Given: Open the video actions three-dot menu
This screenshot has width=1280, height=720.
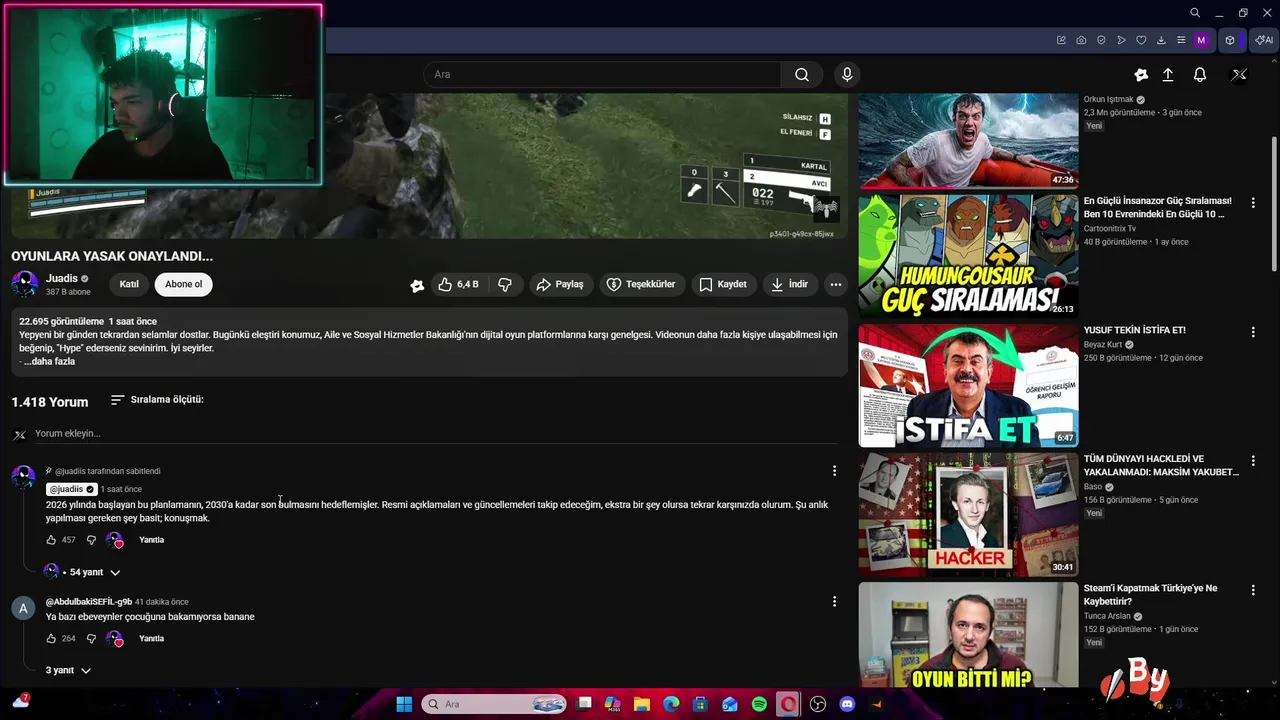Looking at the screenshot, I should [x=836, y=284].
